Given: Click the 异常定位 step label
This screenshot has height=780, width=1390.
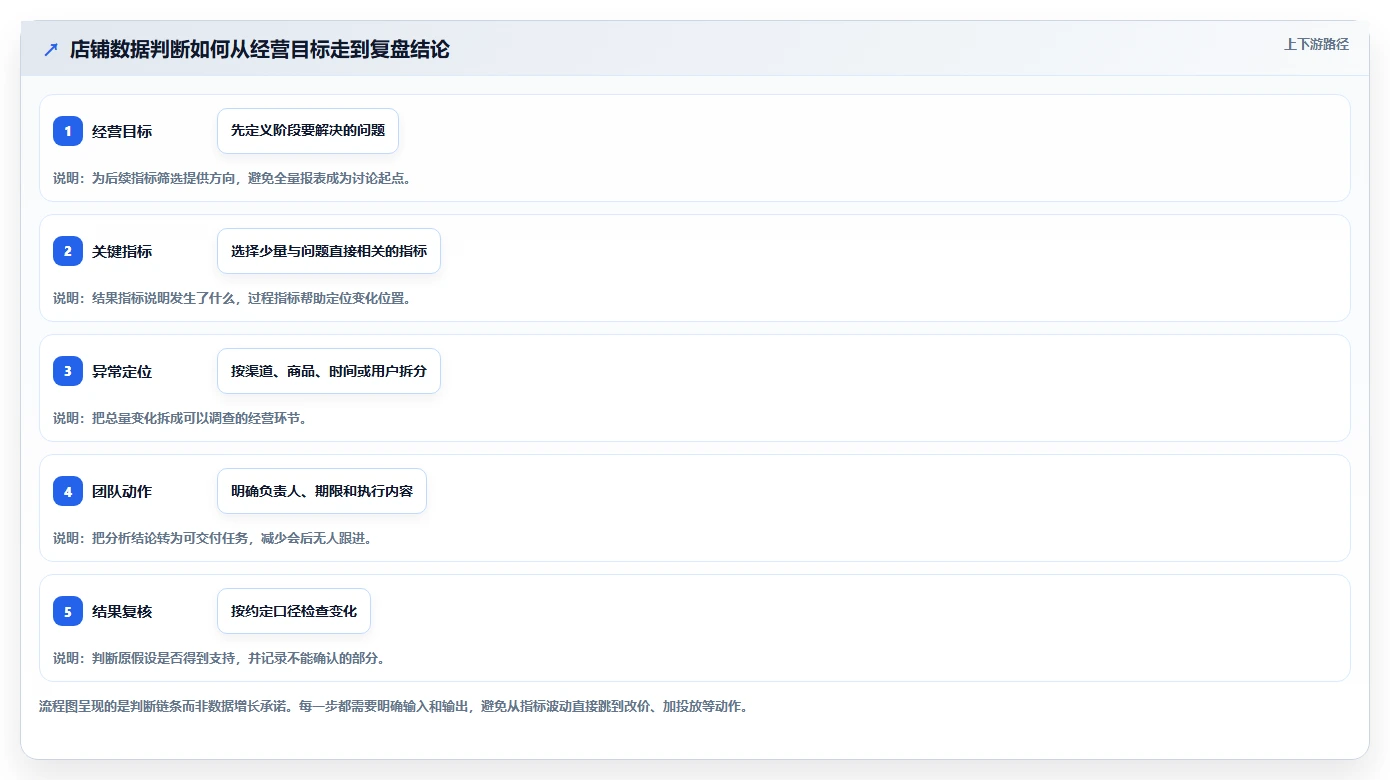Looking at the screenshot, I should tap(122, 371).
